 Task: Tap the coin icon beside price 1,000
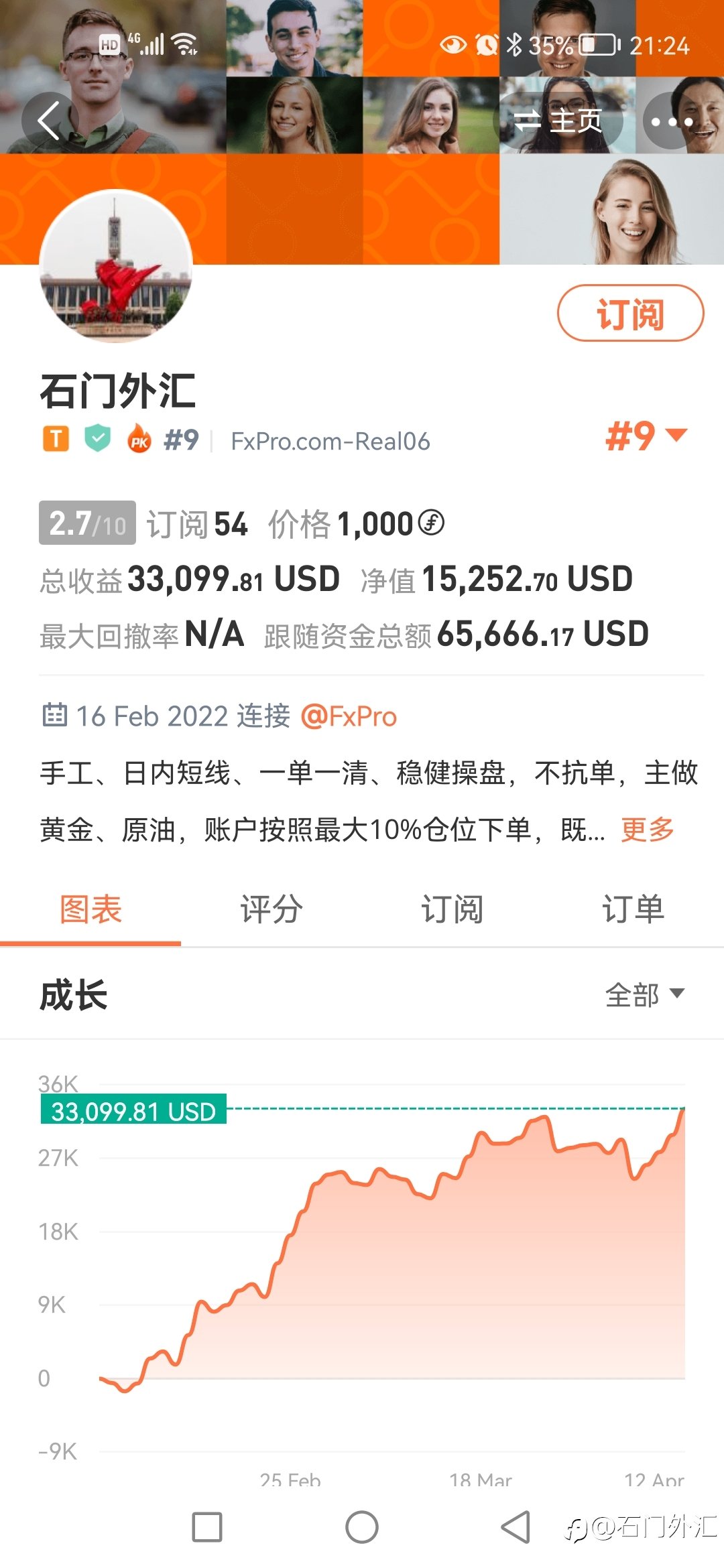431,523
